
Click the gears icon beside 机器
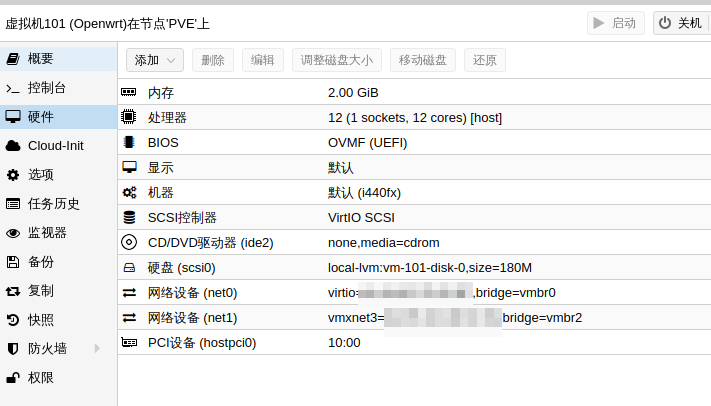click(x=129, y=192)
